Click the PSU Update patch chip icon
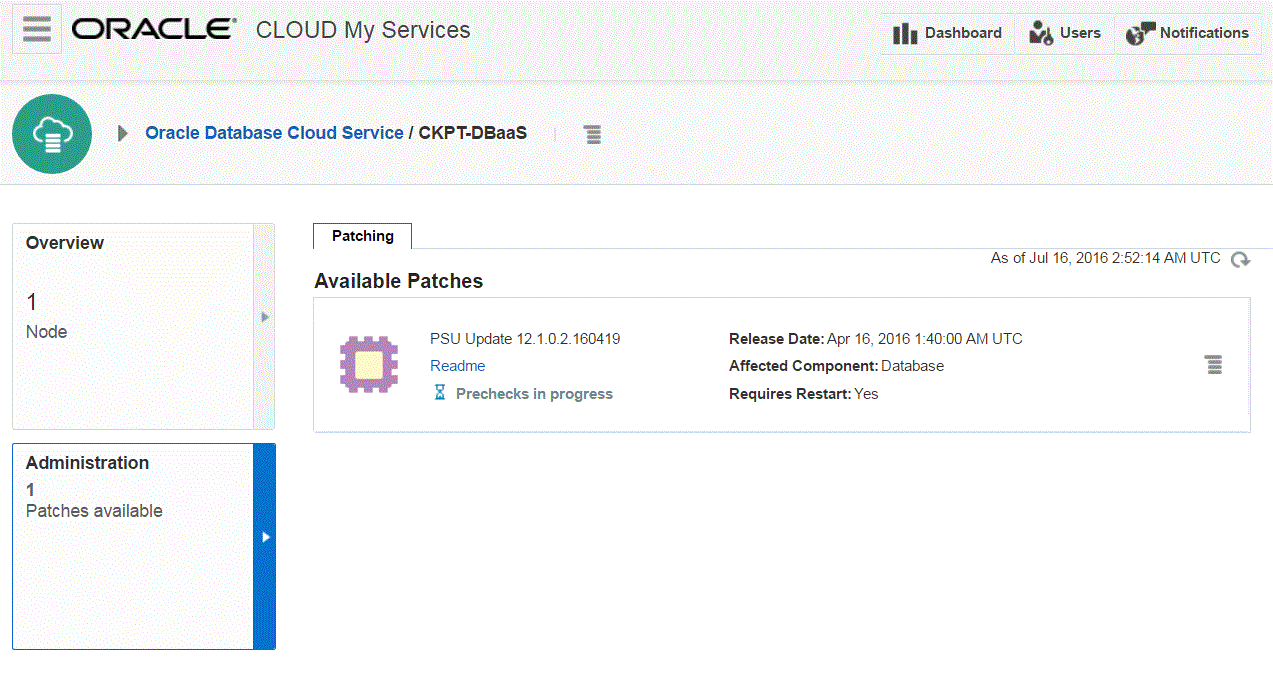1273x693 pixels. 369,364
